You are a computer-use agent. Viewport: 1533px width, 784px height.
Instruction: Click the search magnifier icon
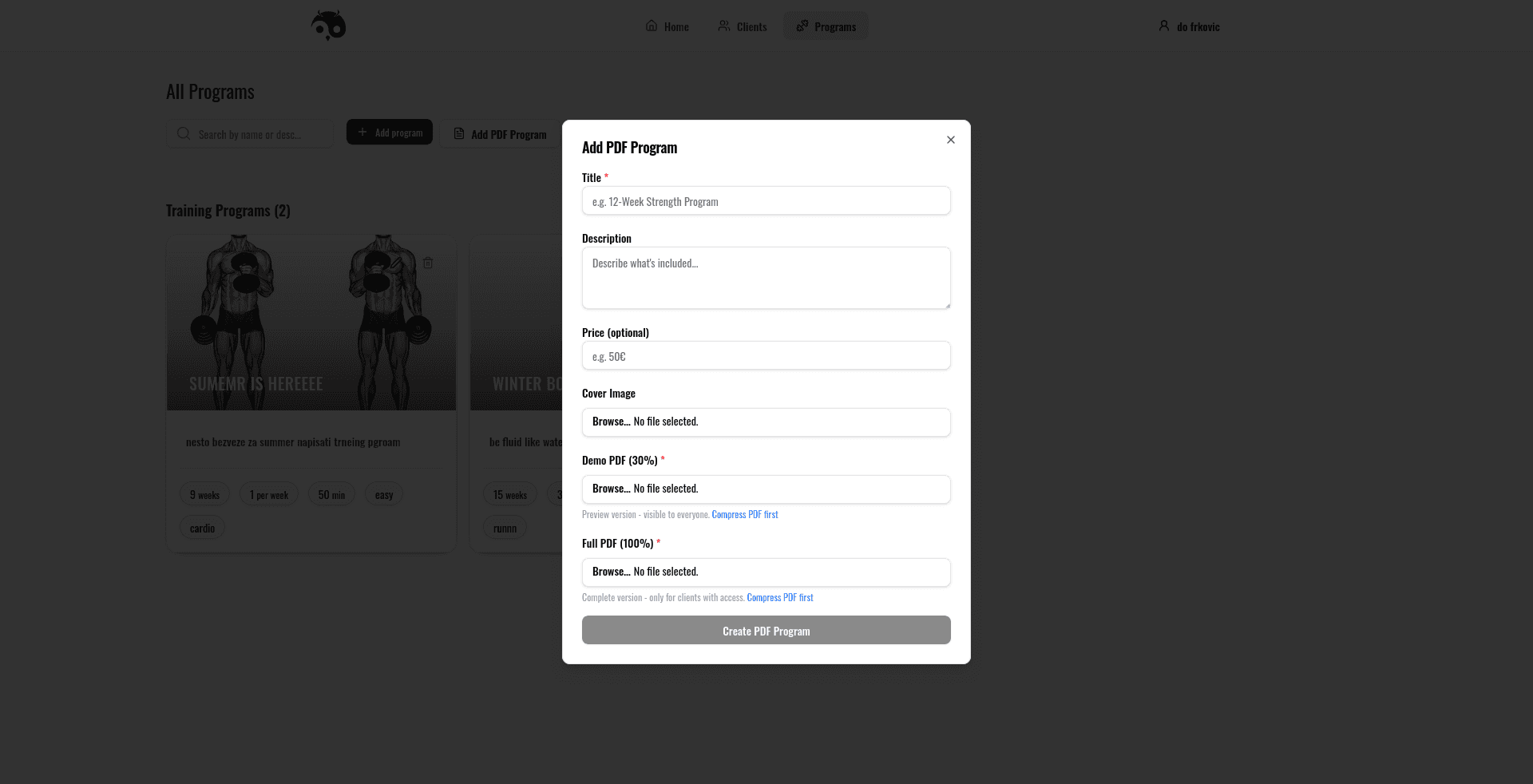tap(184, 133)
